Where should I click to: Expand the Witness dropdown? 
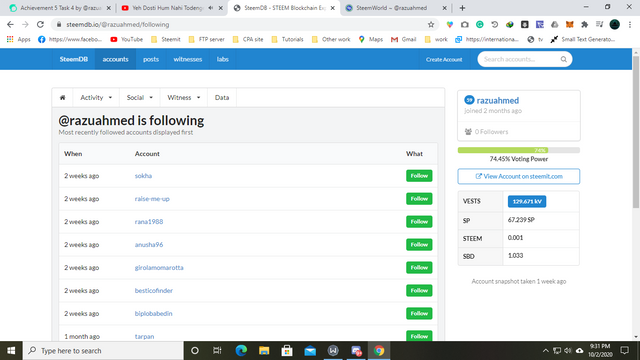[x=184, y=98]
